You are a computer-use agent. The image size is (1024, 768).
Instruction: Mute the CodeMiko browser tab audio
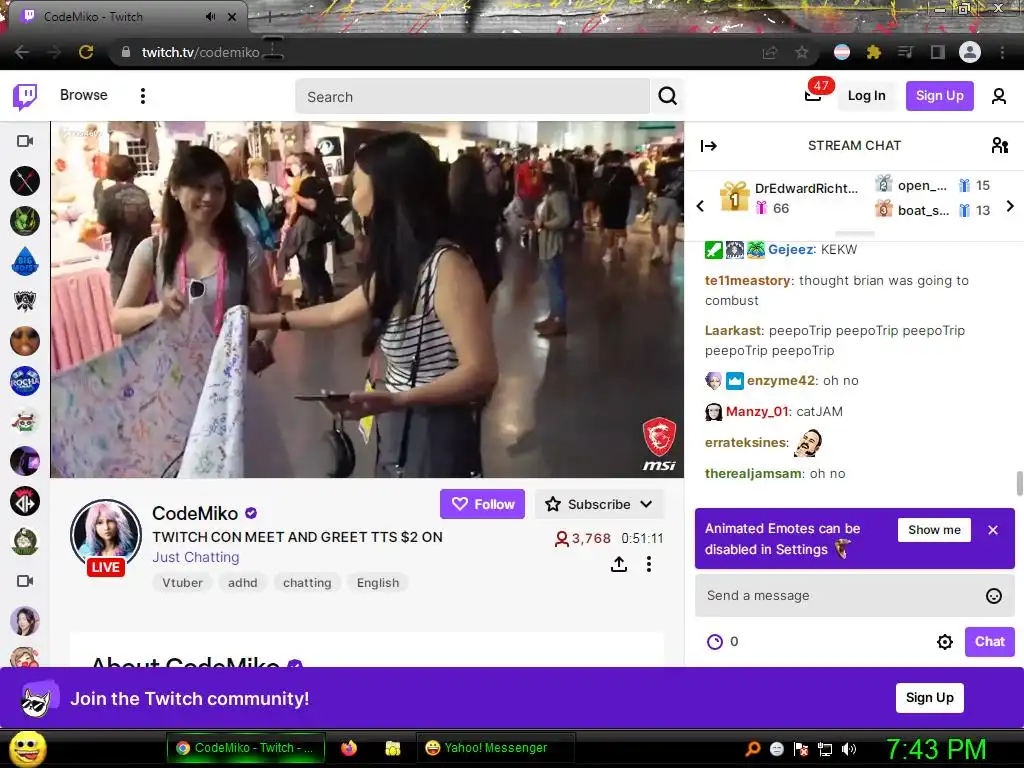210,17
